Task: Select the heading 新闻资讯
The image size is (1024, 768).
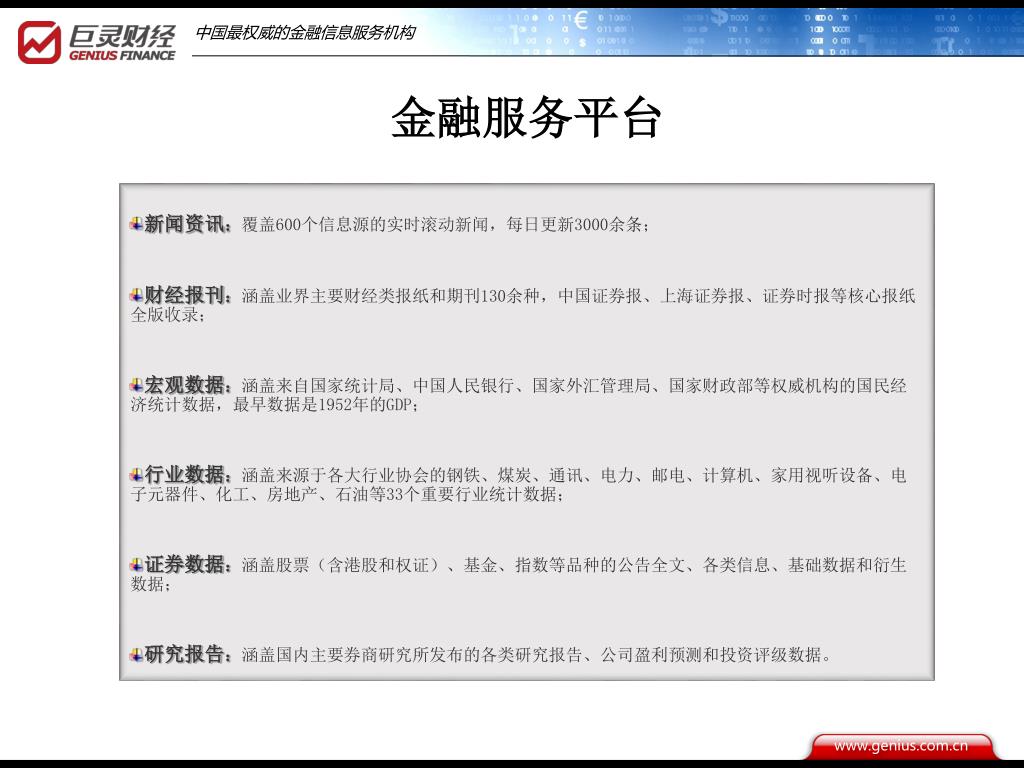Action: [x=185, y=224]
